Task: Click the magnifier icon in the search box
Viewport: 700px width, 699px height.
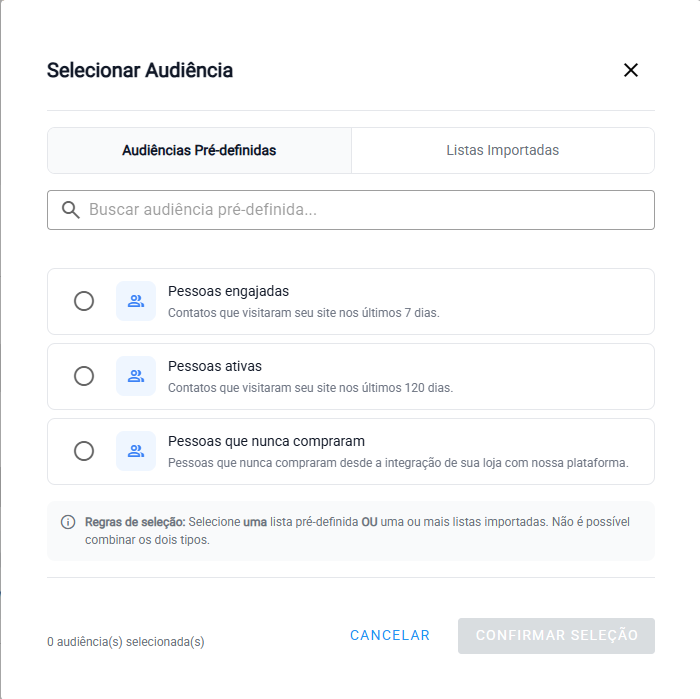Action: [x=70, y=210]
